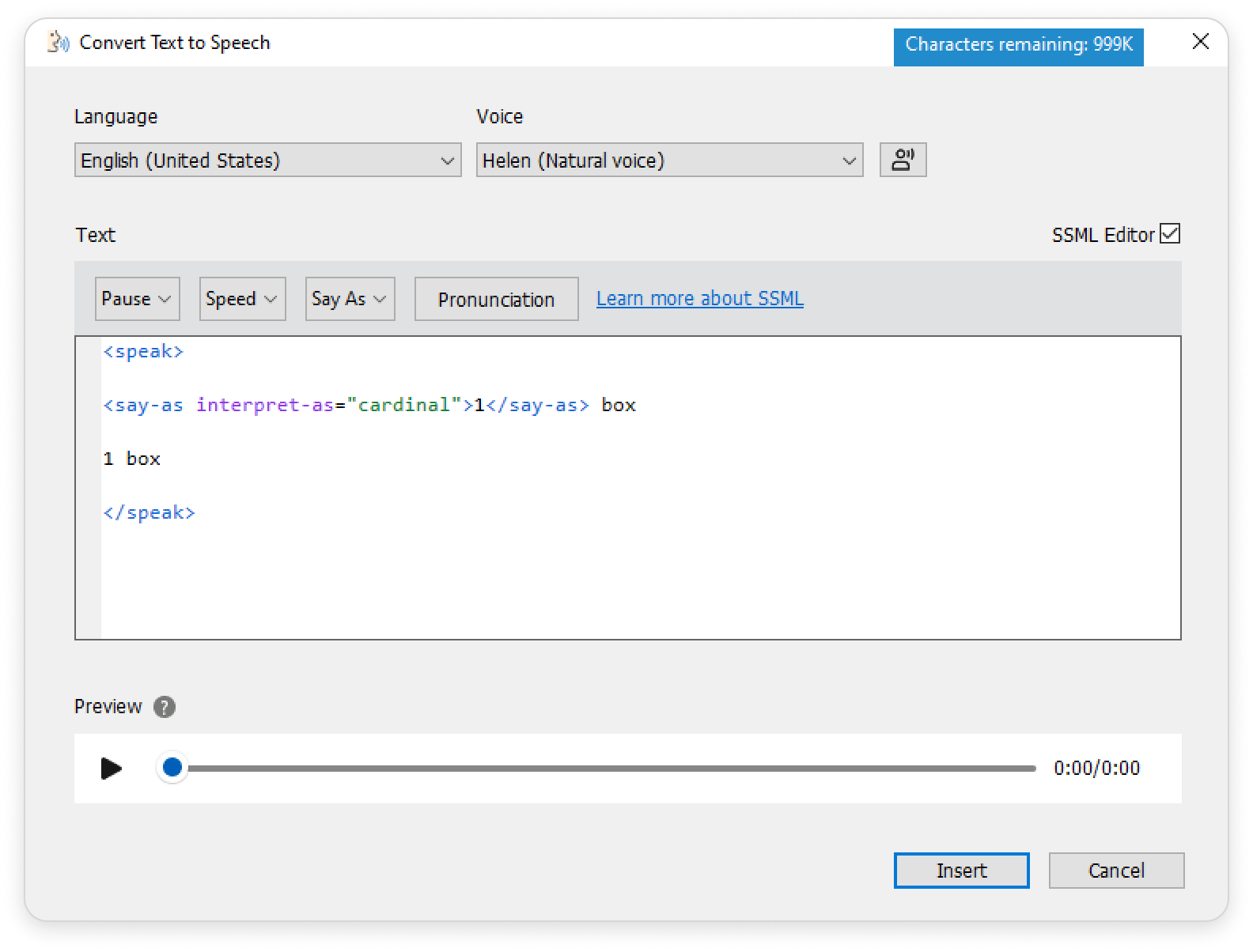This screenshot has height=952, width=1253.
Task: Click the Cancel button
Action: (1116, 871)
